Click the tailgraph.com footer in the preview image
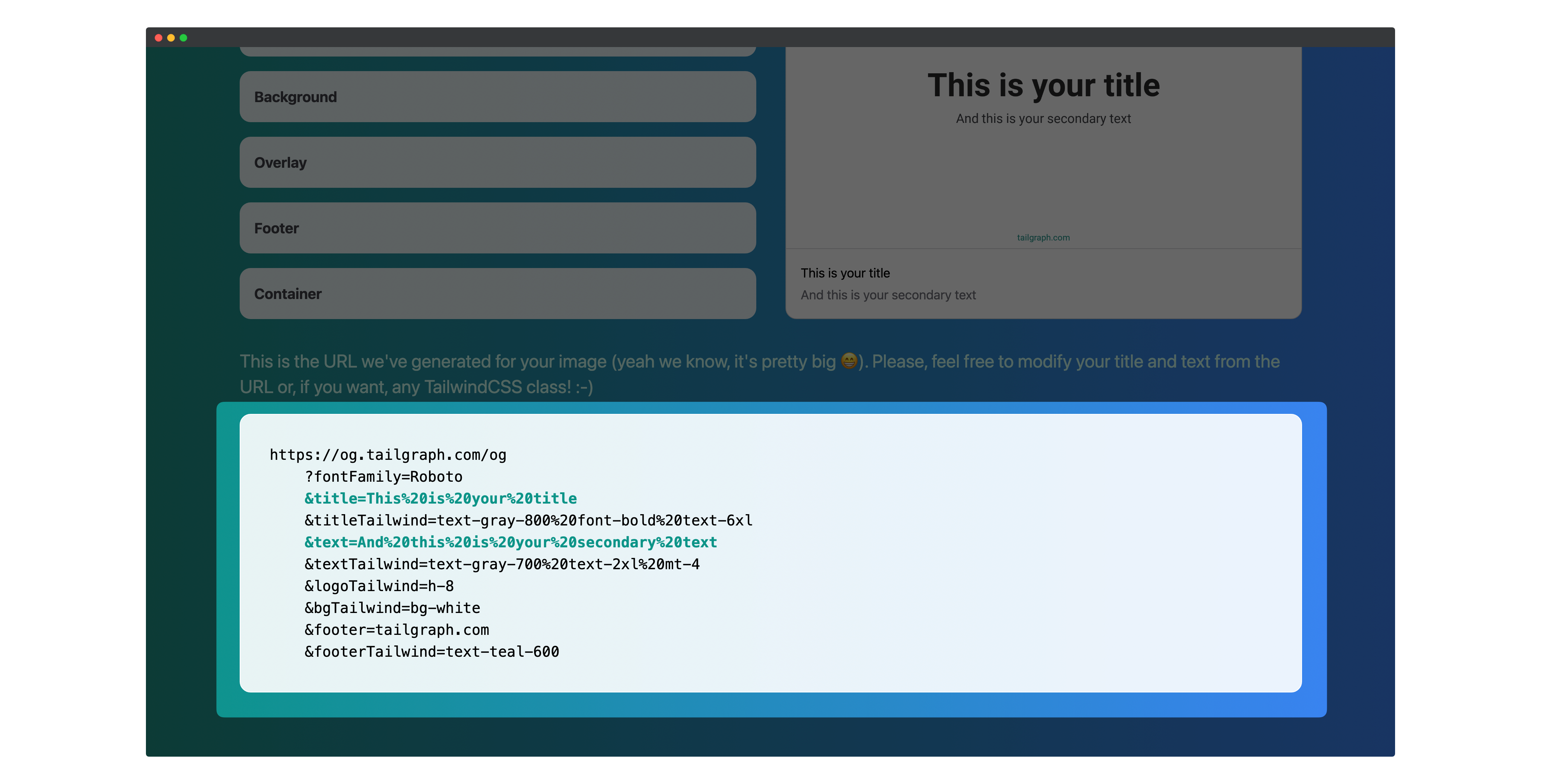 1043,237
